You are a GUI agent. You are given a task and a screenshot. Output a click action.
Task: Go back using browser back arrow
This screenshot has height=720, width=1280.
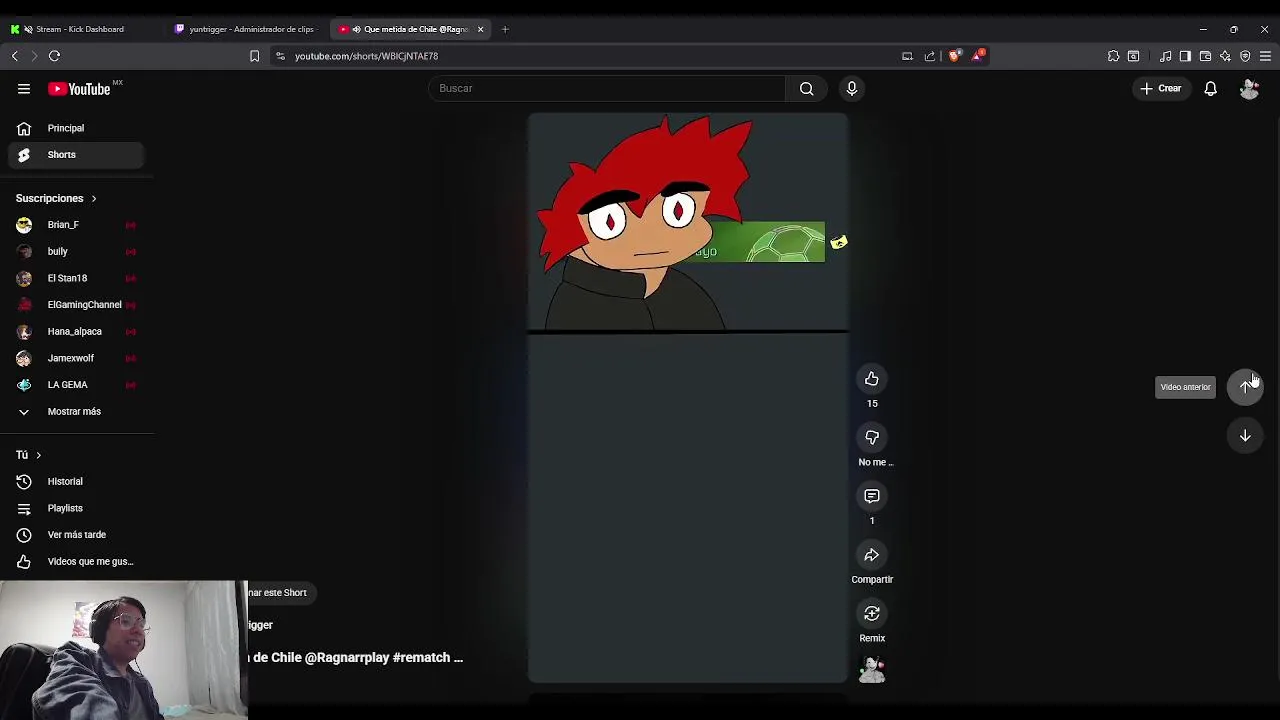coord(15,56)
